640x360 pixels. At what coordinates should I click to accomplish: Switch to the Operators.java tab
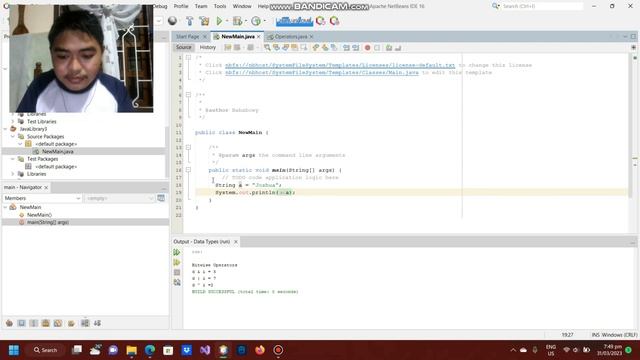[x=291, y=37]
